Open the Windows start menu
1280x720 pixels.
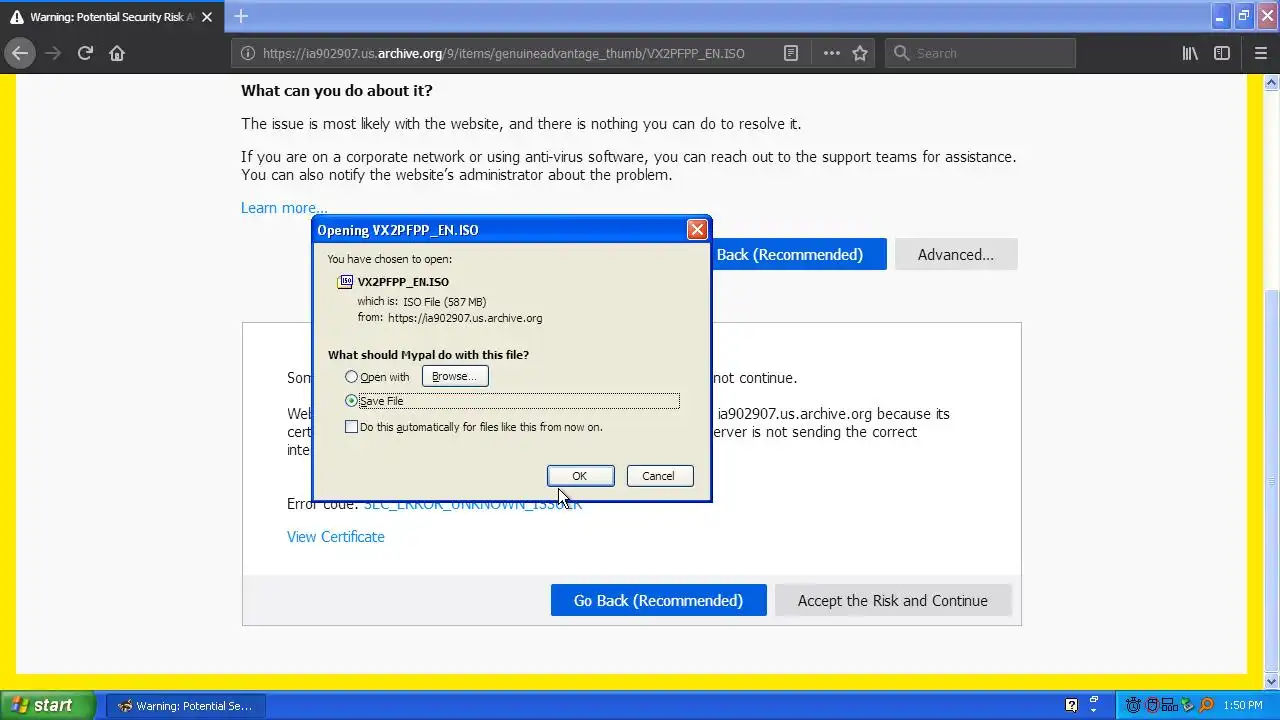click(x=47, y=705)
